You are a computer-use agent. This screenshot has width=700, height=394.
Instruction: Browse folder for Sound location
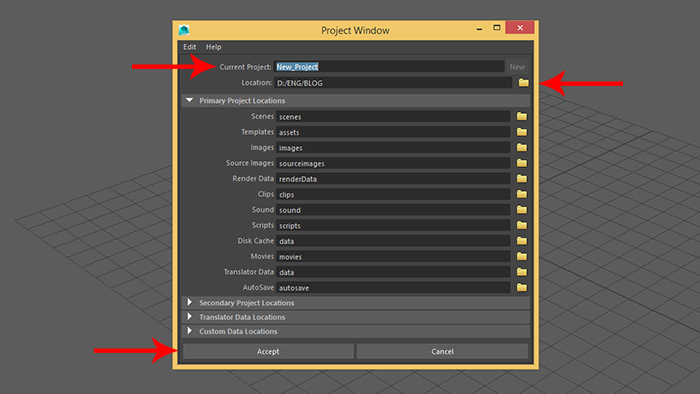(x=521, y=210)
